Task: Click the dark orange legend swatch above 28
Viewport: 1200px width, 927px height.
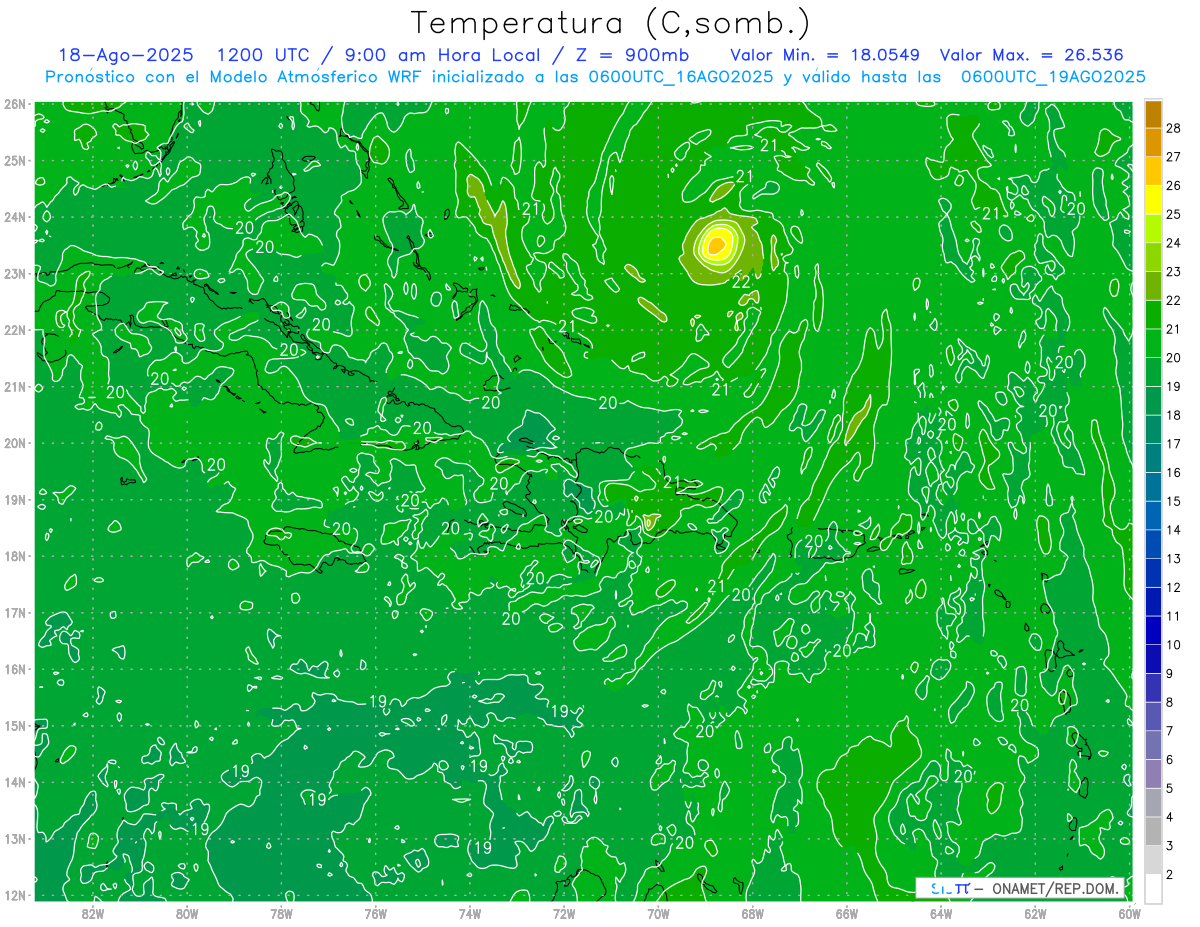Action: [1153, 113]
